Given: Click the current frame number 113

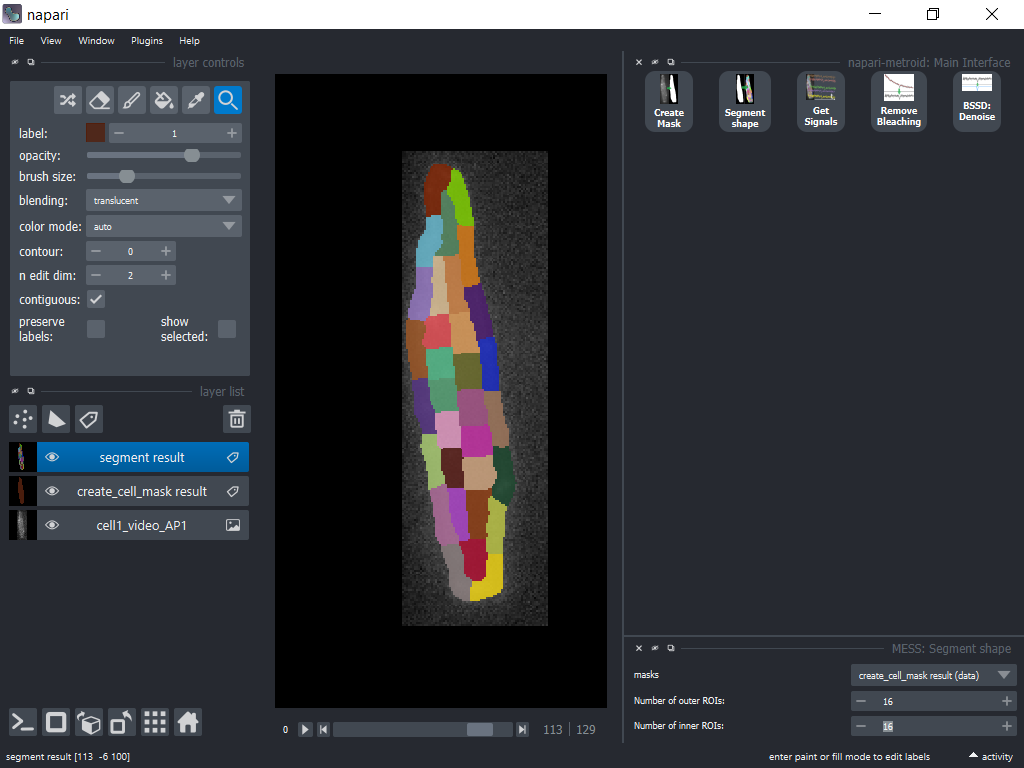Looking at the screenshot, I should pos(552,729).
